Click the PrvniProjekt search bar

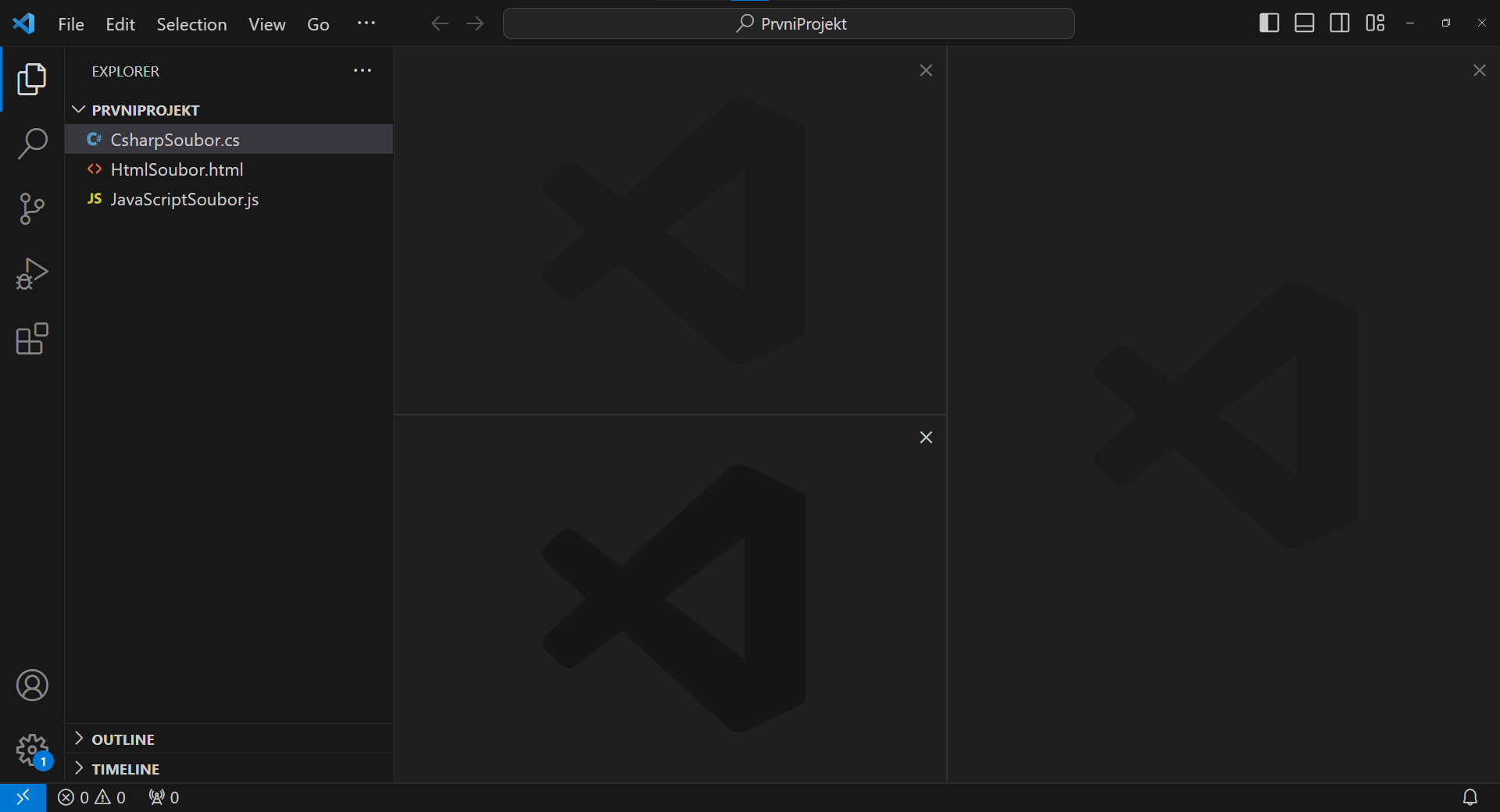pos(789,23)
